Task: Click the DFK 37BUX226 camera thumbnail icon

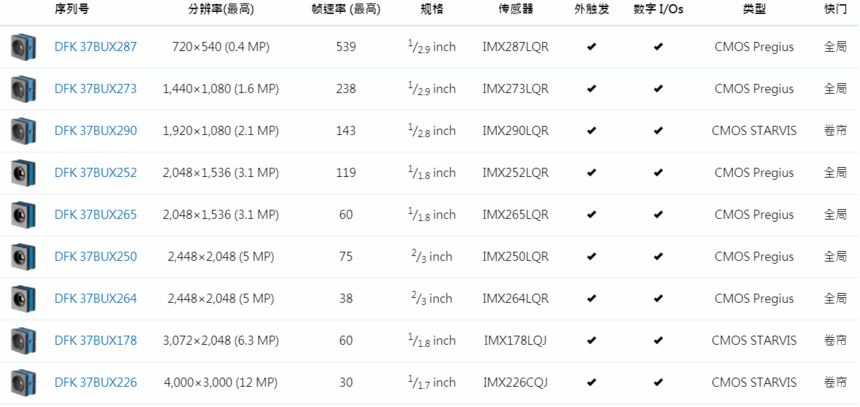Action: coord(23,382)
